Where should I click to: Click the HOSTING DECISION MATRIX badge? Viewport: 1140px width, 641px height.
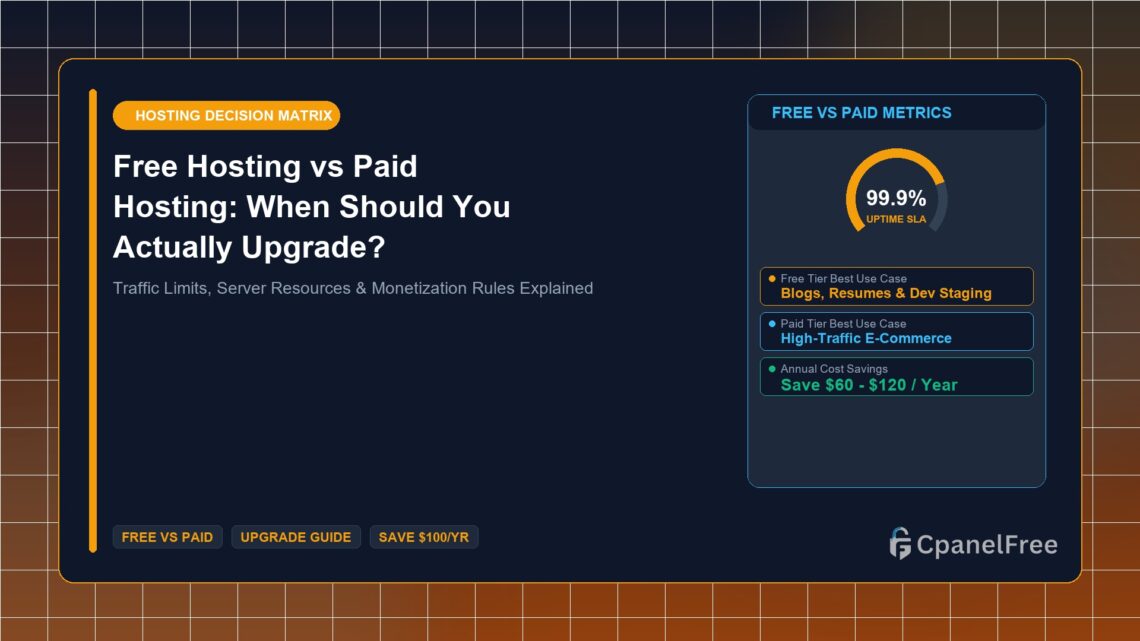(226, 116)
